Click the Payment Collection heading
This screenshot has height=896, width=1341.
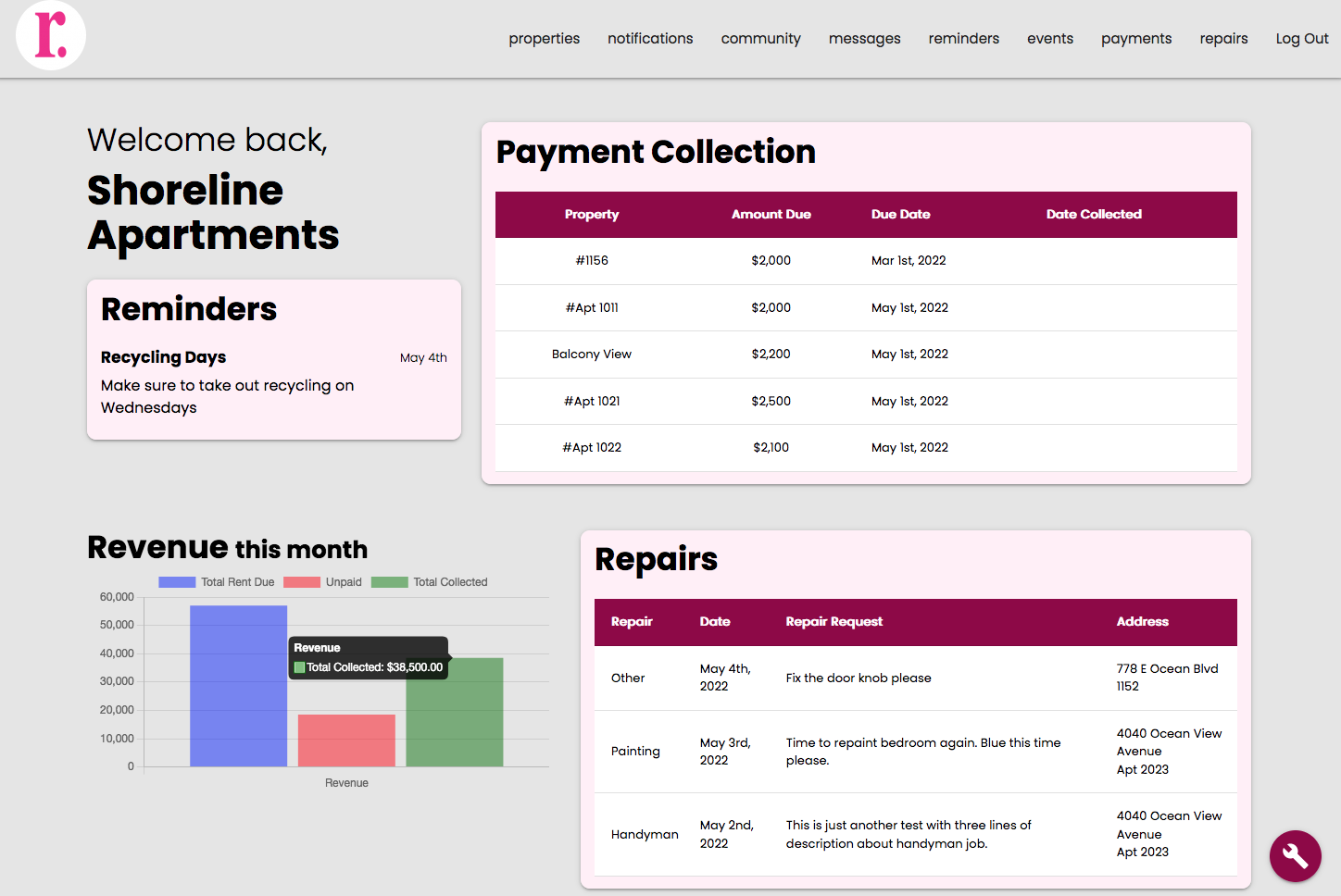(656, 152)
